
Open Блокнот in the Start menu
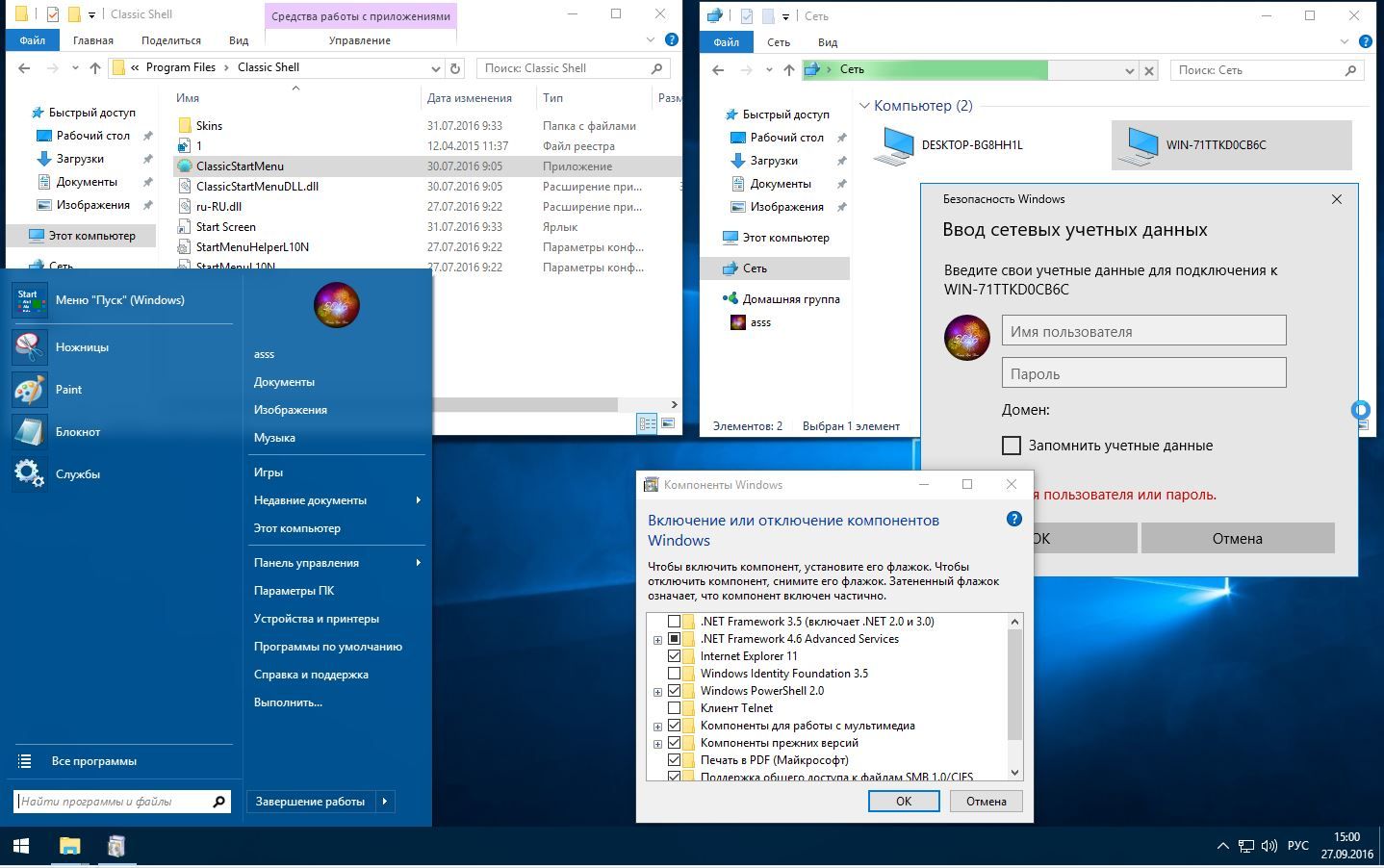(122, 431)
